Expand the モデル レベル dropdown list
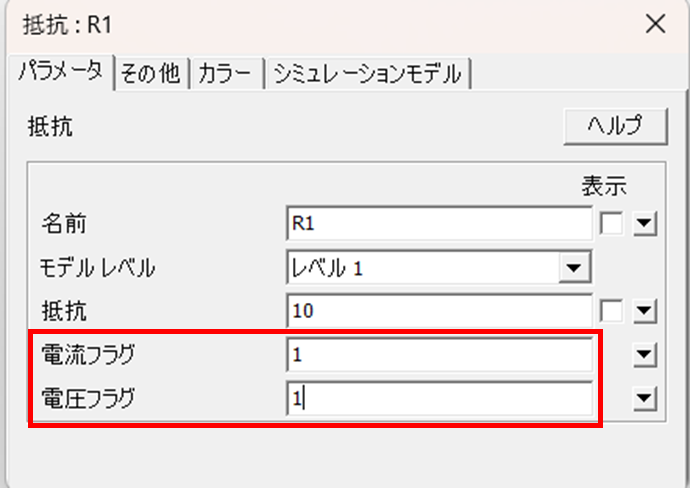 pyautogui.click(x=573, y=268)
